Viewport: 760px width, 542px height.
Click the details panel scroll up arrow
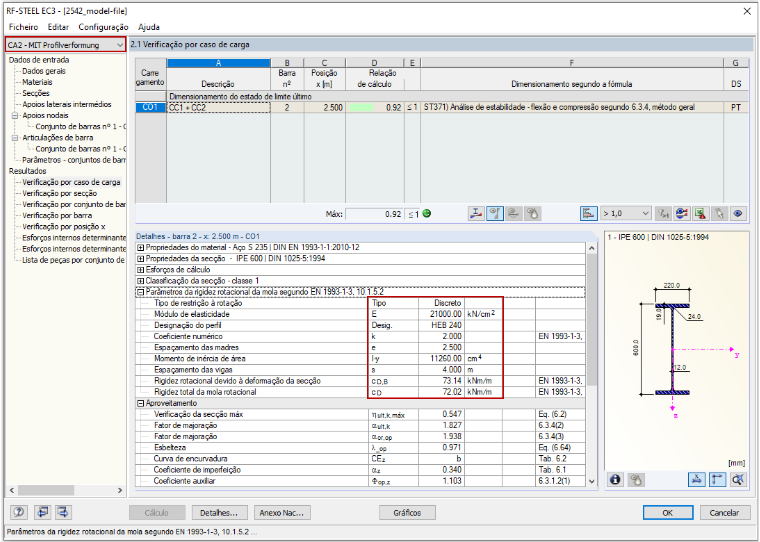click(591, 248)
